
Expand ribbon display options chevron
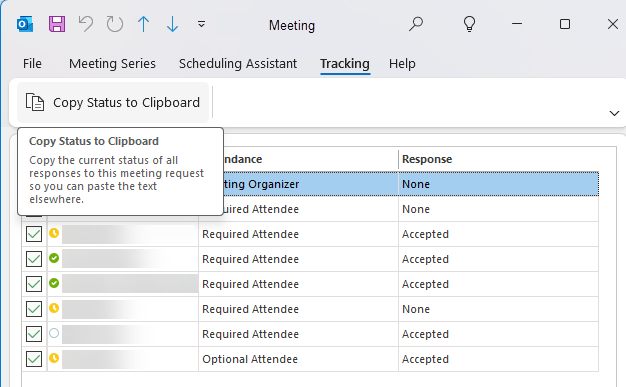pyautogui.click(x=614, y=113)
